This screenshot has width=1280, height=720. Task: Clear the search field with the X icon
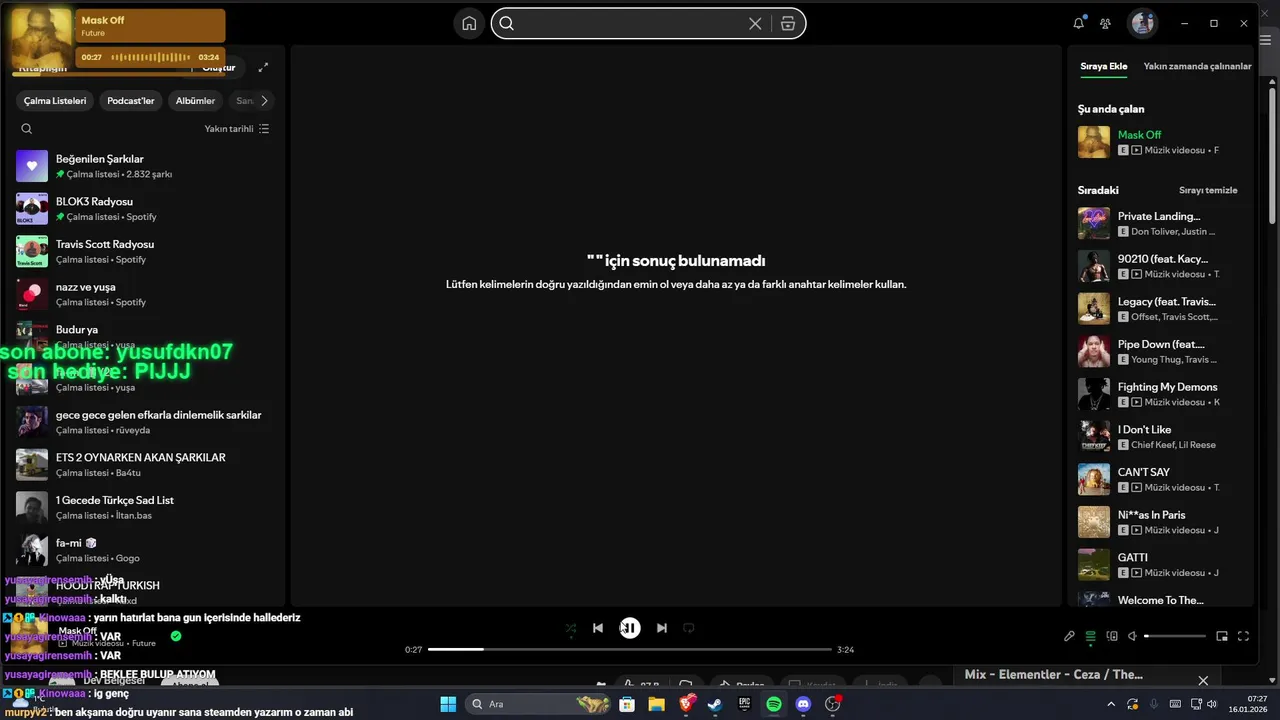click(x=755, y=23)
